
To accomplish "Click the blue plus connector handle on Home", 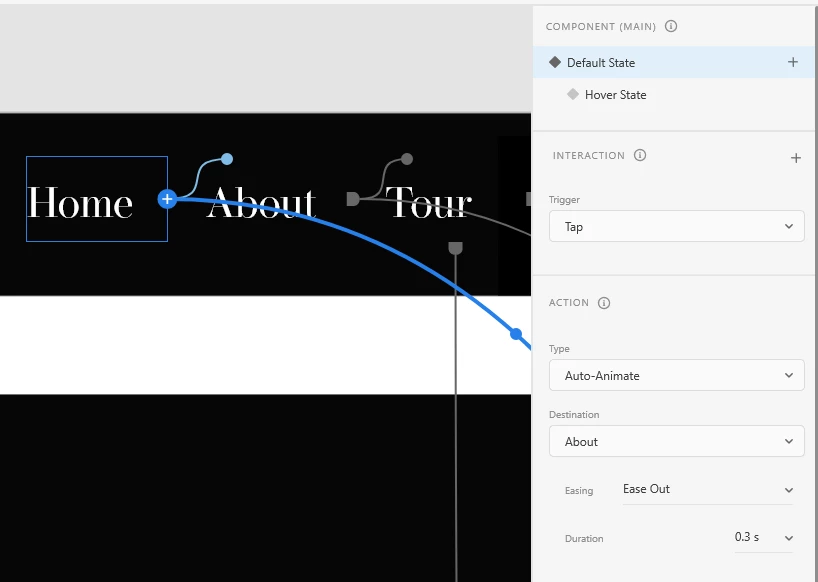I will tap(167, 199).
